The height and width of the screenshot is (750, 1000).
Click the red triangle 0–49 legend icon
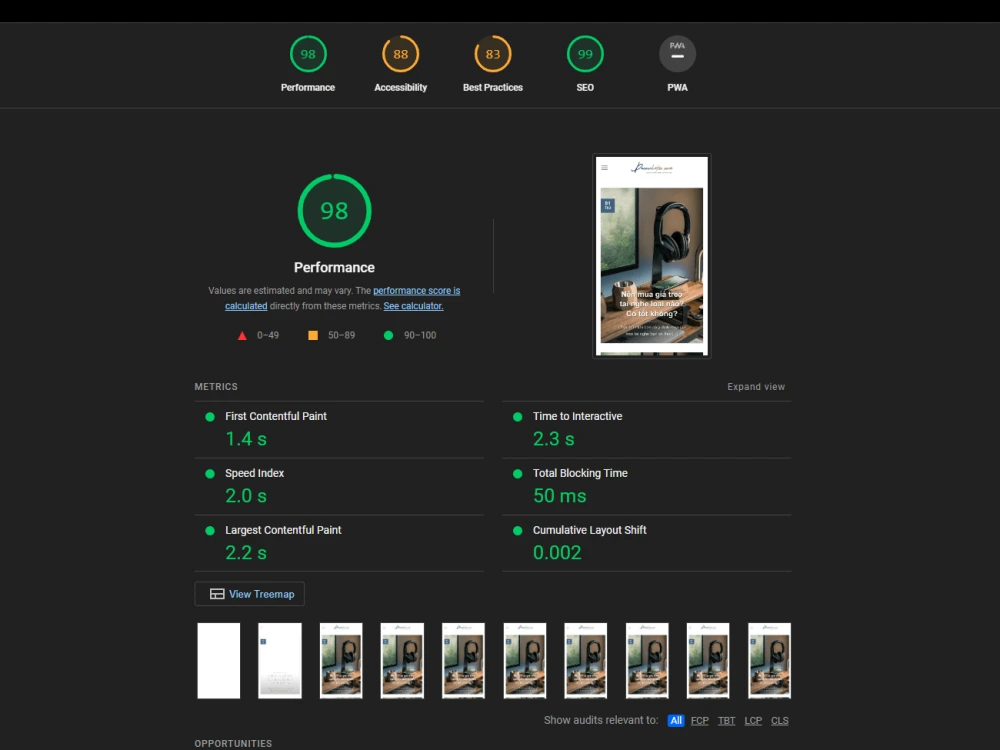pyautogui.click(x=242, y=335)
